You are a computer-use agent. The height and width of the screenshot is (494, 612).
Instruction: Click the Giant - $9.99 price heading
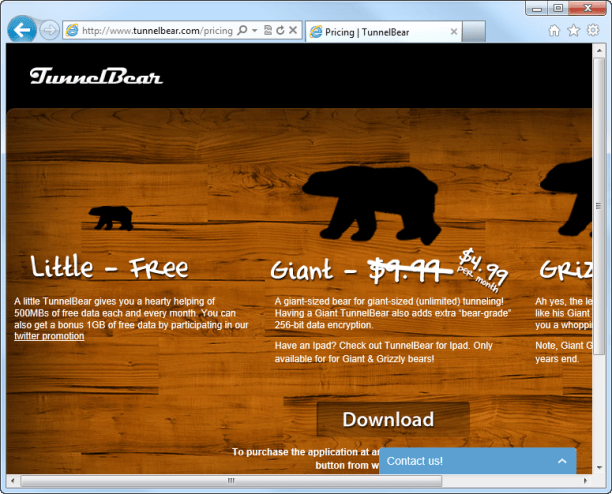coord(360,270)
